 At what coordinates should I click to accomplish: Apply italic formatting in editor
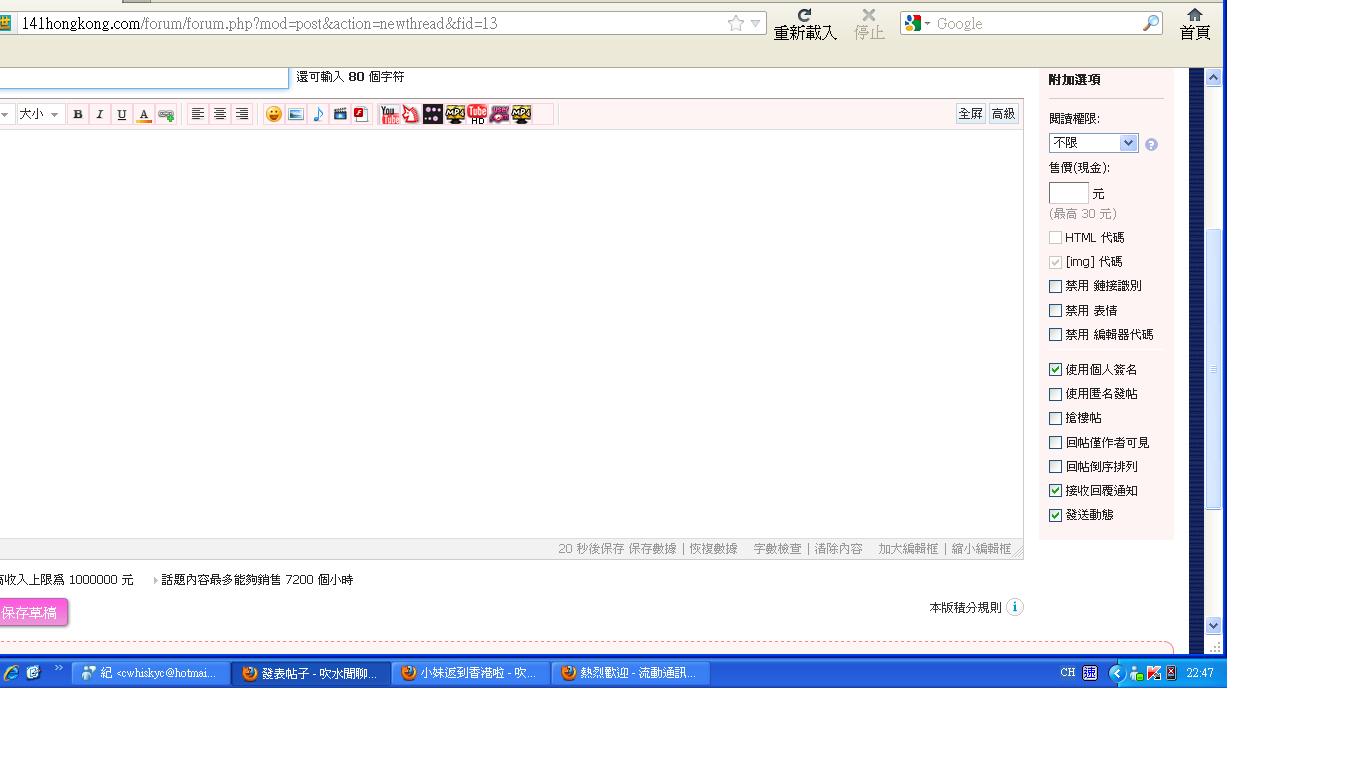[x=99, y=114]
